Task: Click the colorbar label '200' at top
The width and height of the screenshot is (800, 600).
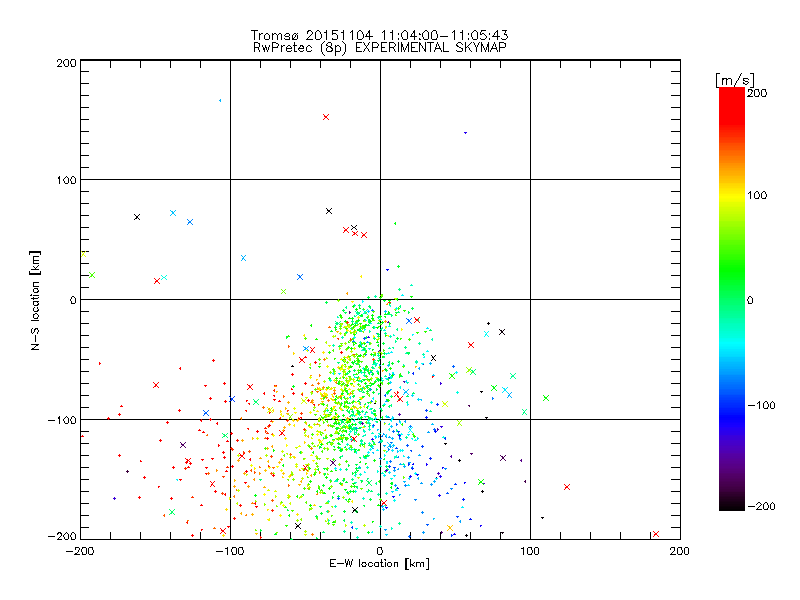Action: click(757, 93)
